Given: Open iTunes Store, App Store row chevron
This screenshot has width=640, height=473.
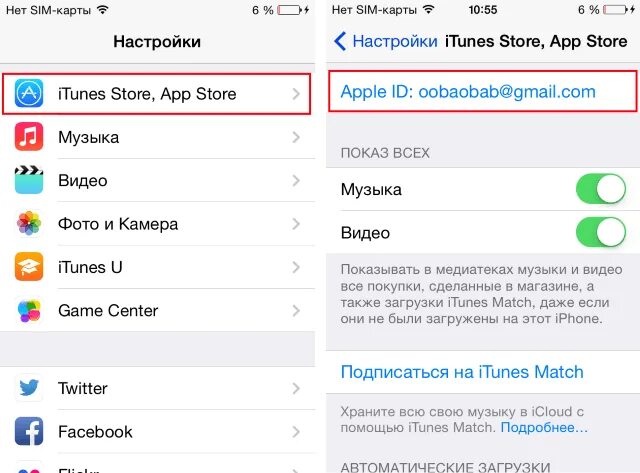Looking at the screenshot, I should (x=296, y=94).
